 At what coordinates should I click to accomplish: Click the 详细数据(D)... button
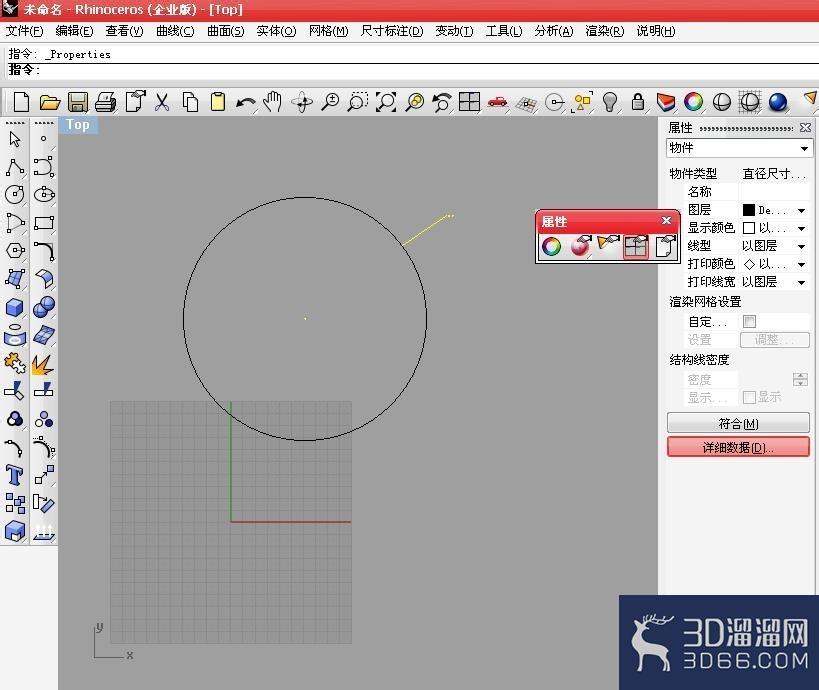pyautogui.click(x=738, y=448)
